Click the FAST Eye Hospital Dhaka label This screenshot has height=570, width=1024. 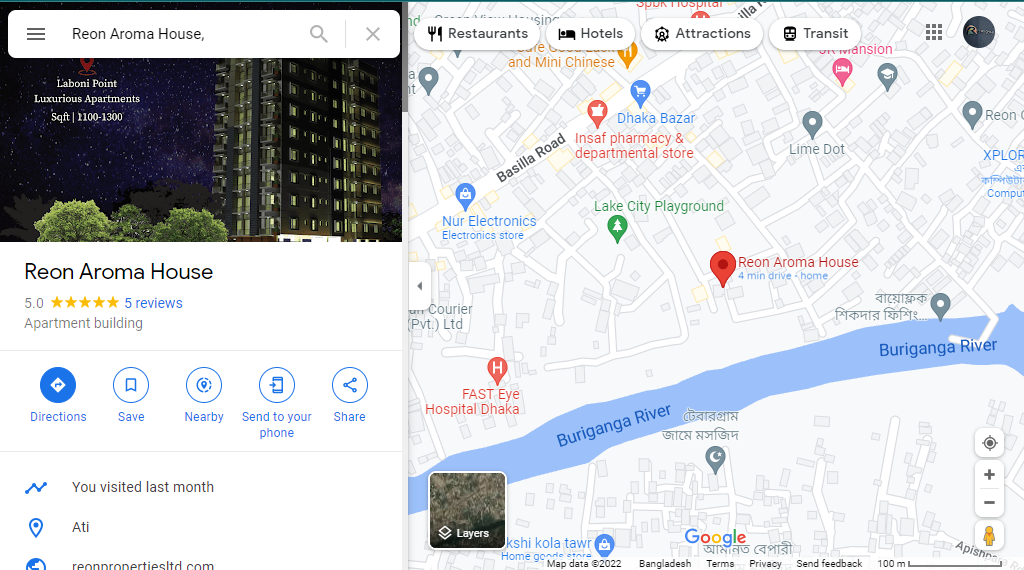(472, 402)
